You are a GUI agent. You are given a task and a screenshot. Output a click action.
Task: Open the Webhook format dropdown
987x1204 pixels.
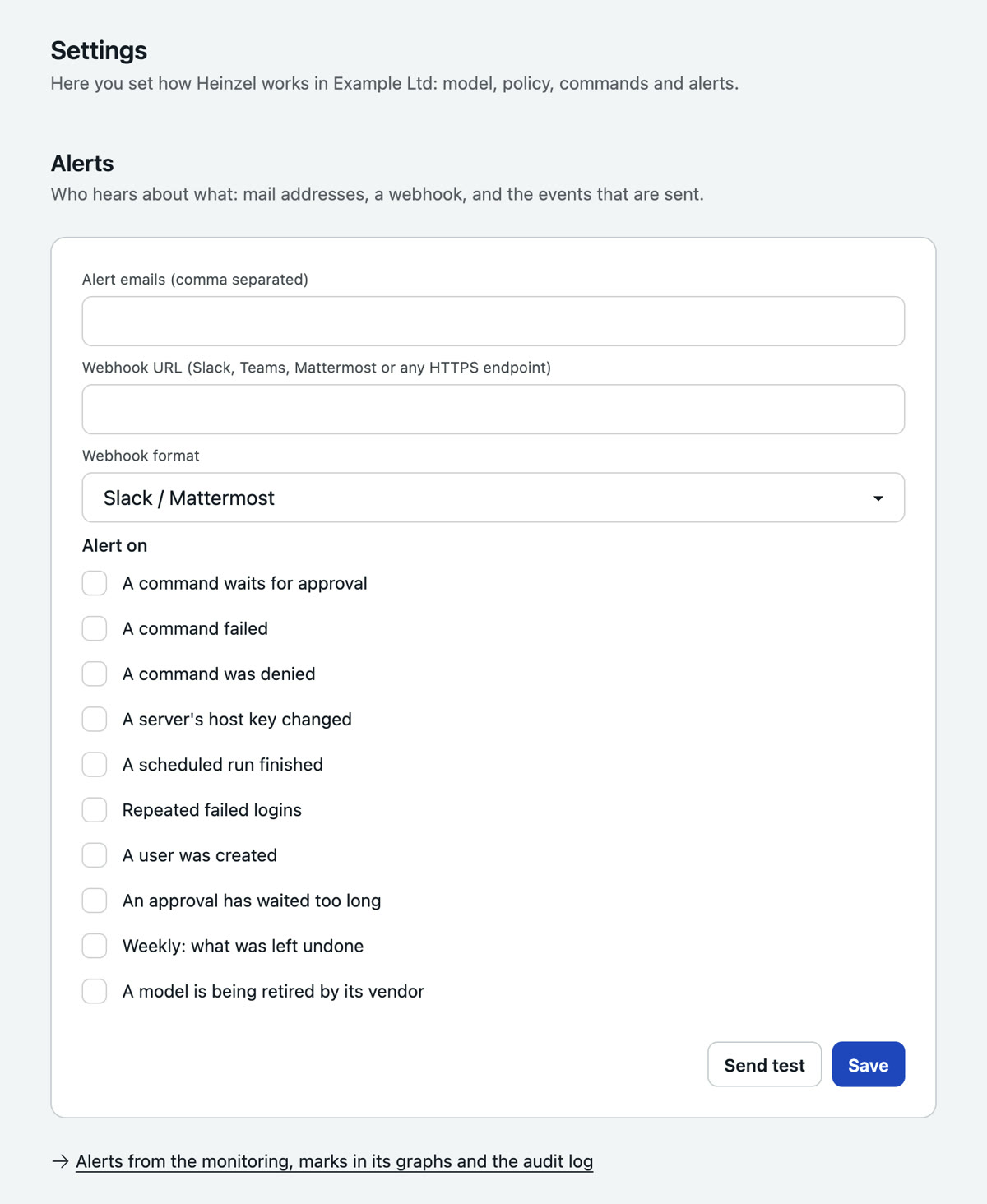(493, 498)
